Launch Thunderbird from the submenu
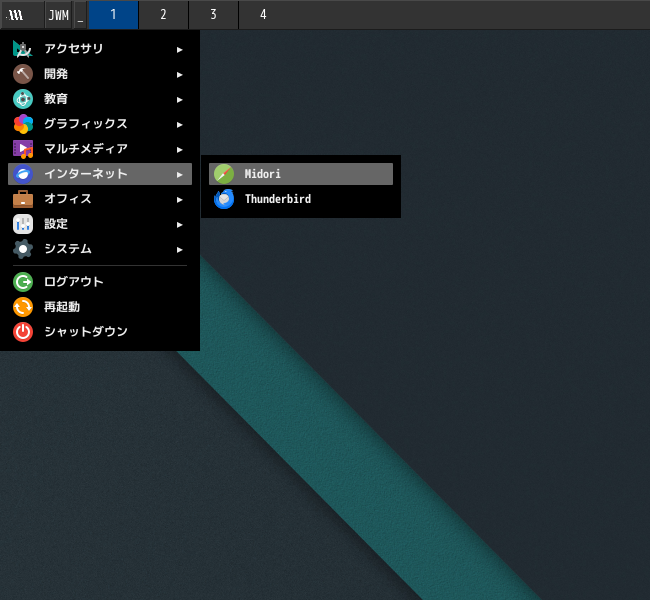This screenshot has width=650, height=600. pos(301,199)
